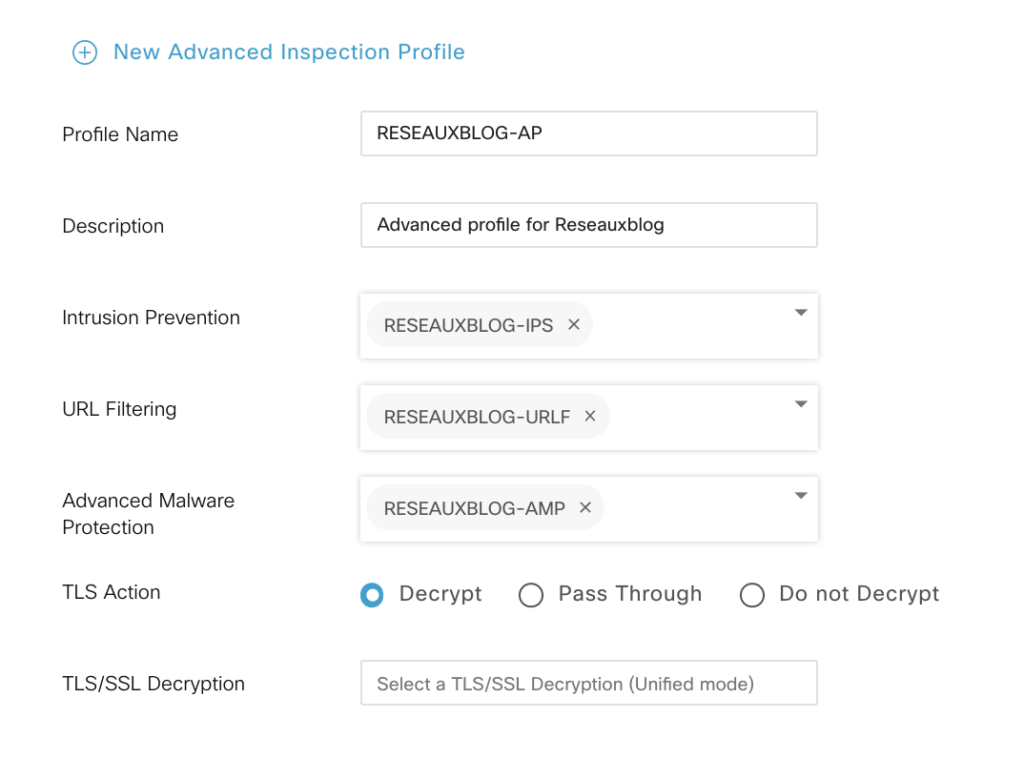This screenshot has width=1024, height=759.
Task: Click the New Advanced Inspection Profile heading link
Action: pyautogui.click(x=288, y=52)
